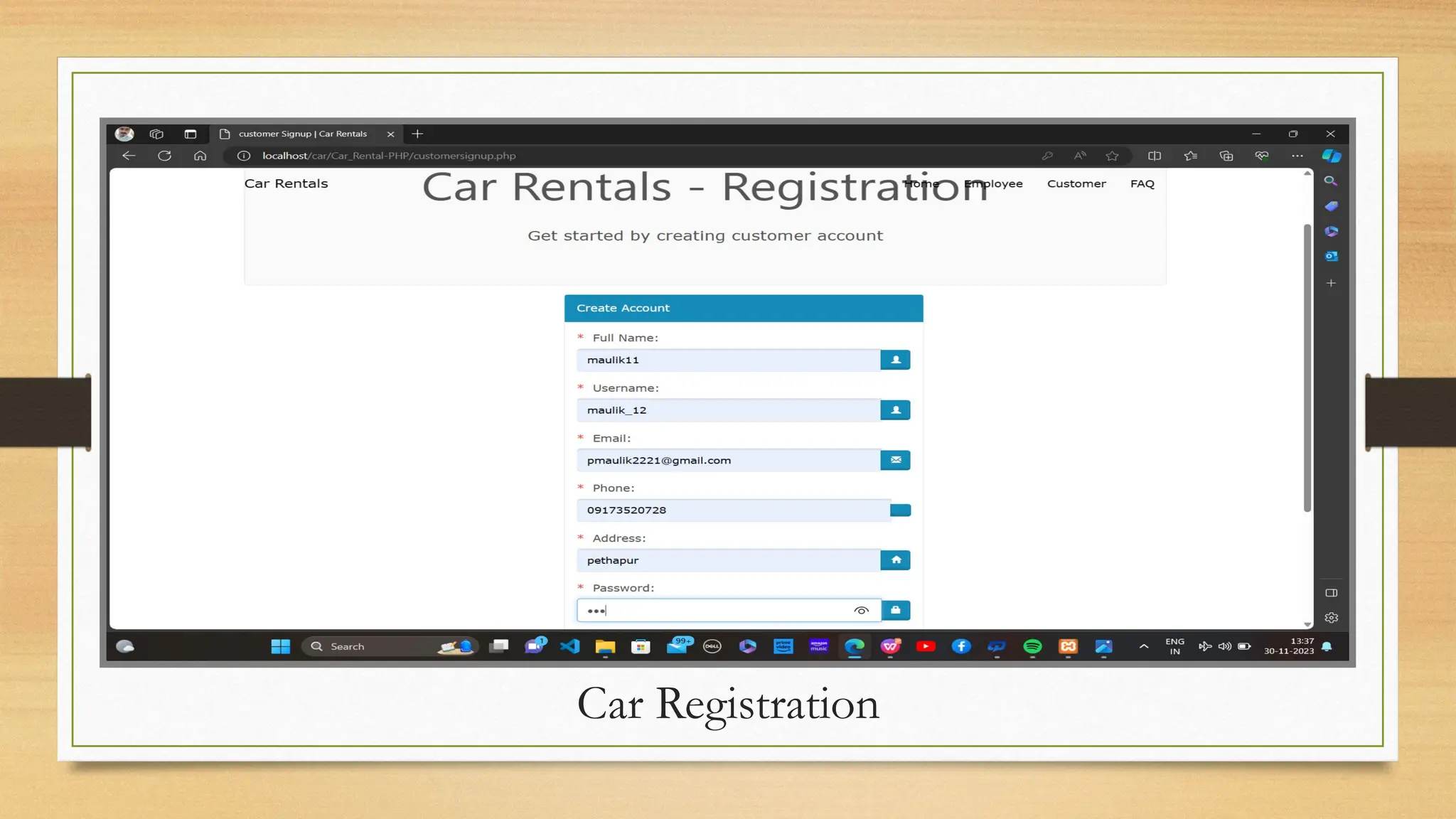Click the address bar URL

click(389, 156)
